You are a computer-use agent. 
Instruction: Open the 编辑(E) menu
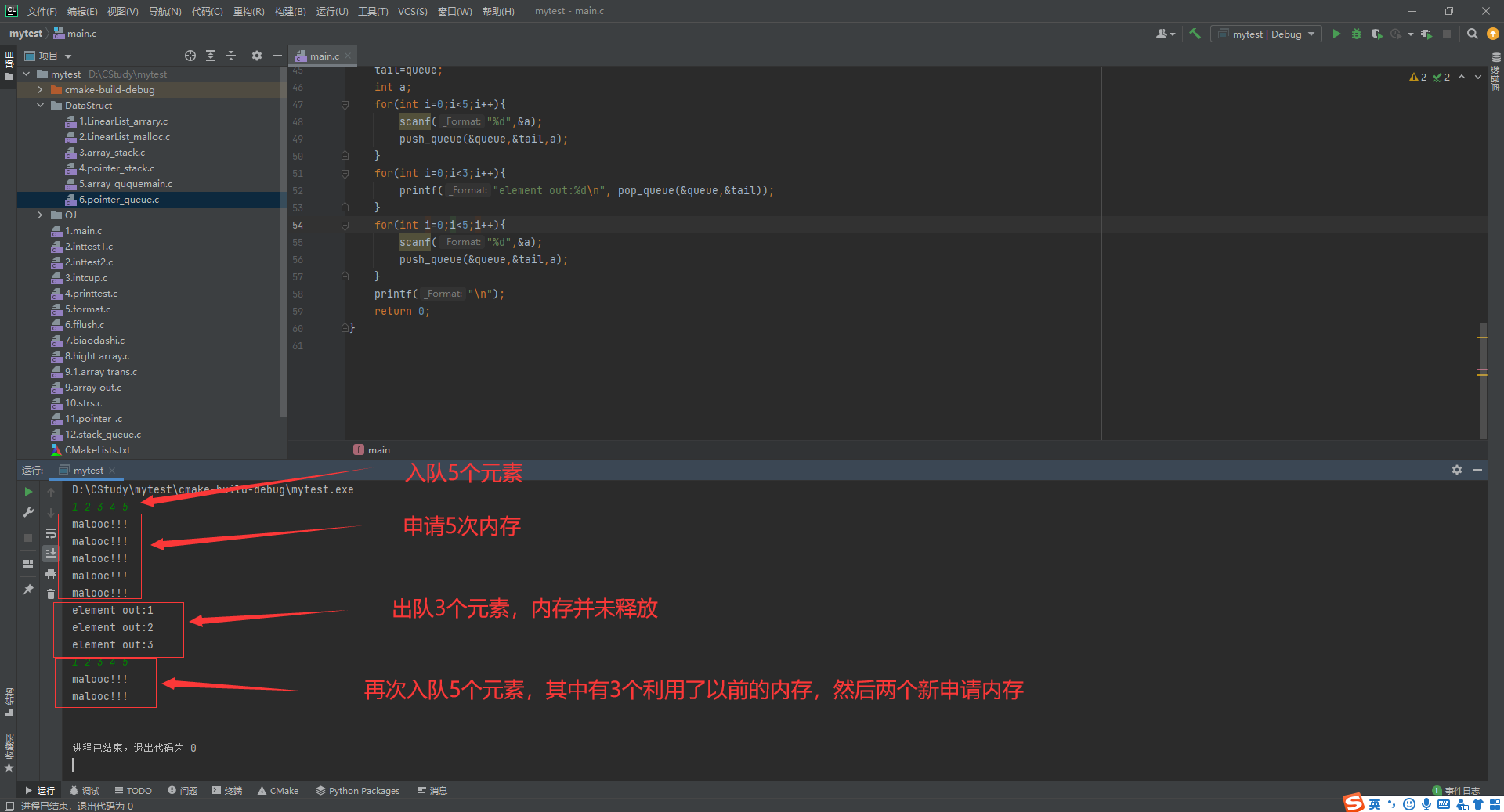pyautogui.click(x=82, y=11)
